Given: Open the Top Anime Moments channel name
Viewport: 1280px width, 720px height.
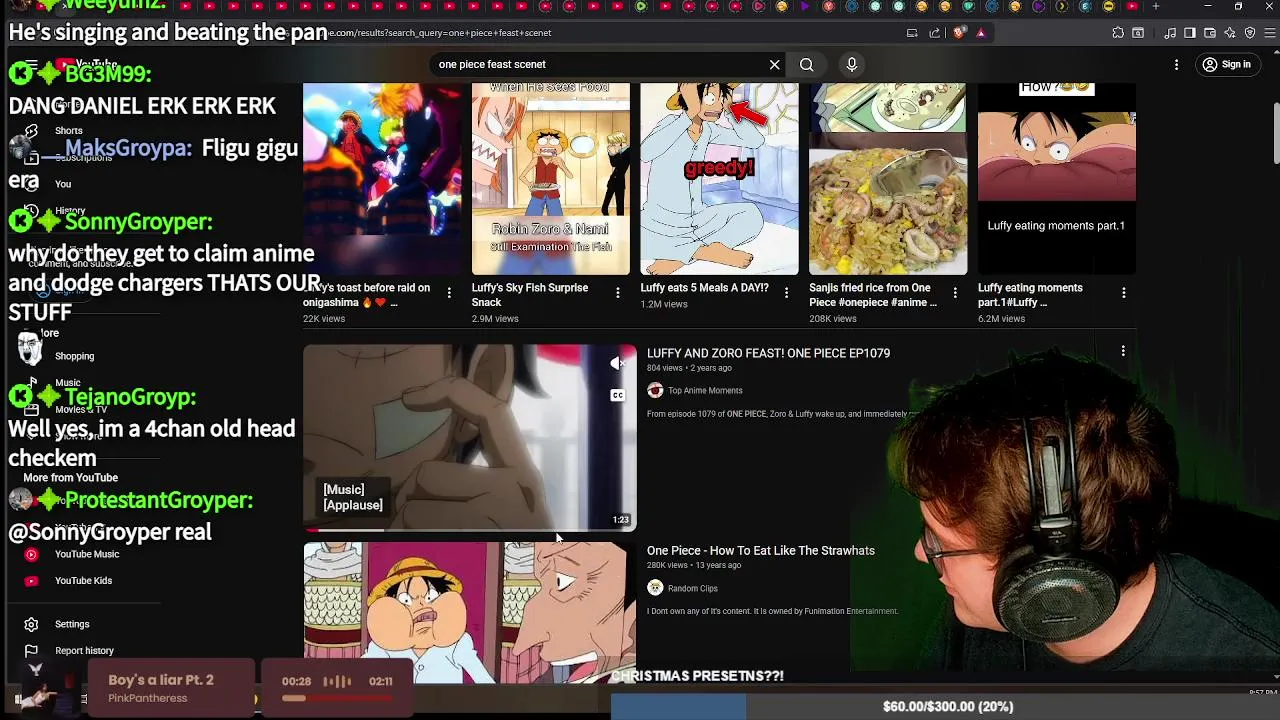Looking at the screenshot, I should [705, 391].
